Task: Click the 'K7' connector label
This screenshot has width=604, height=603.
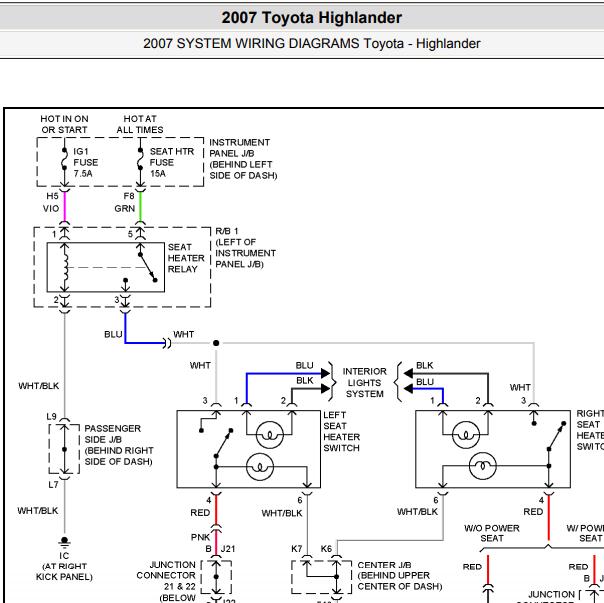Action: (x=297, y=549)
